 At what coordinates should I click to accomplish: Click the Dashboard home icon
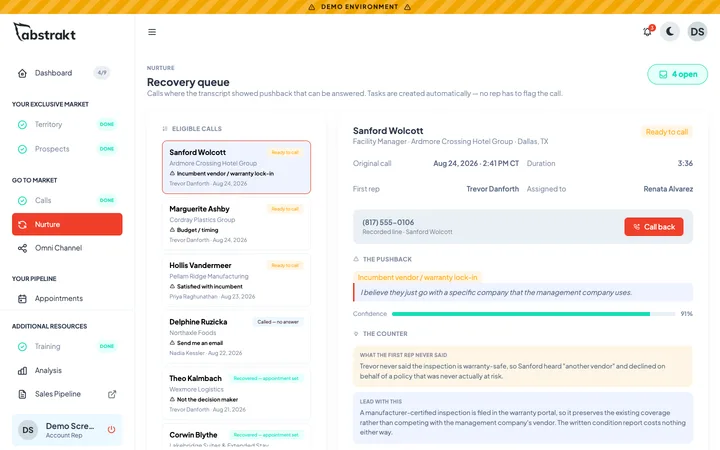coord(22,73)
